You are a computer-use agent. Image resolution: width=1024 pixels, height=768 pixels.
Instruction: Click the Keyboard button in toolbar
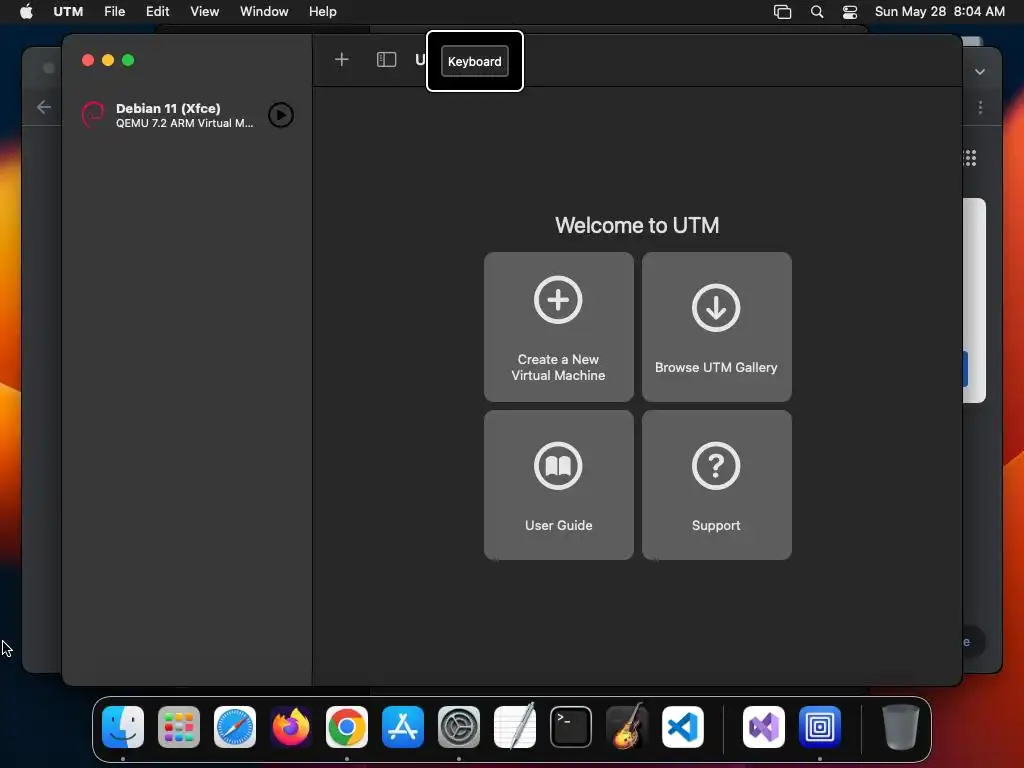pos(475,61)
